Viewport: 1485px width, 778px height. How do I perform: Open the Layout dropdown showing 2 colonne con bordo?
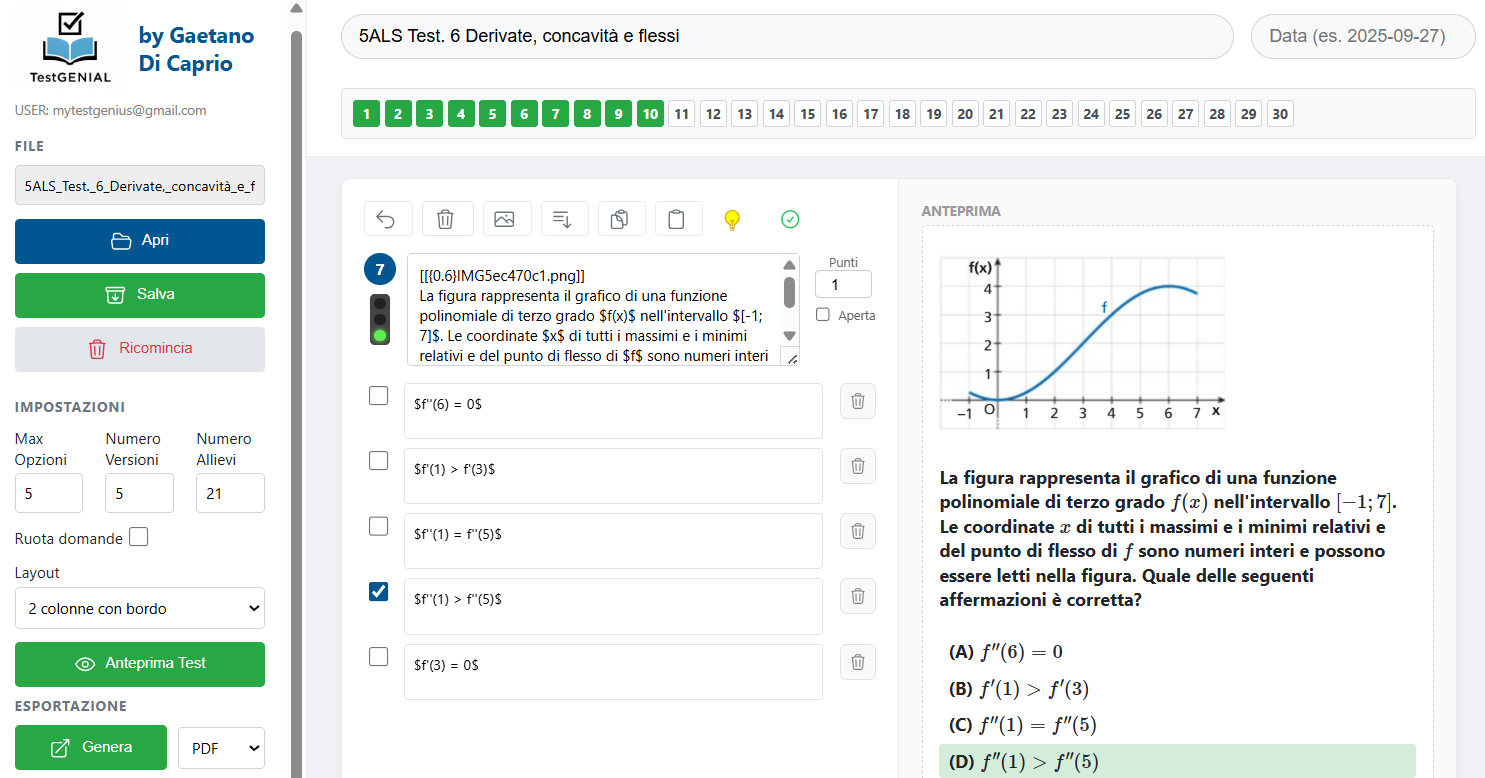pyautogui.click(x=139, y=608)
